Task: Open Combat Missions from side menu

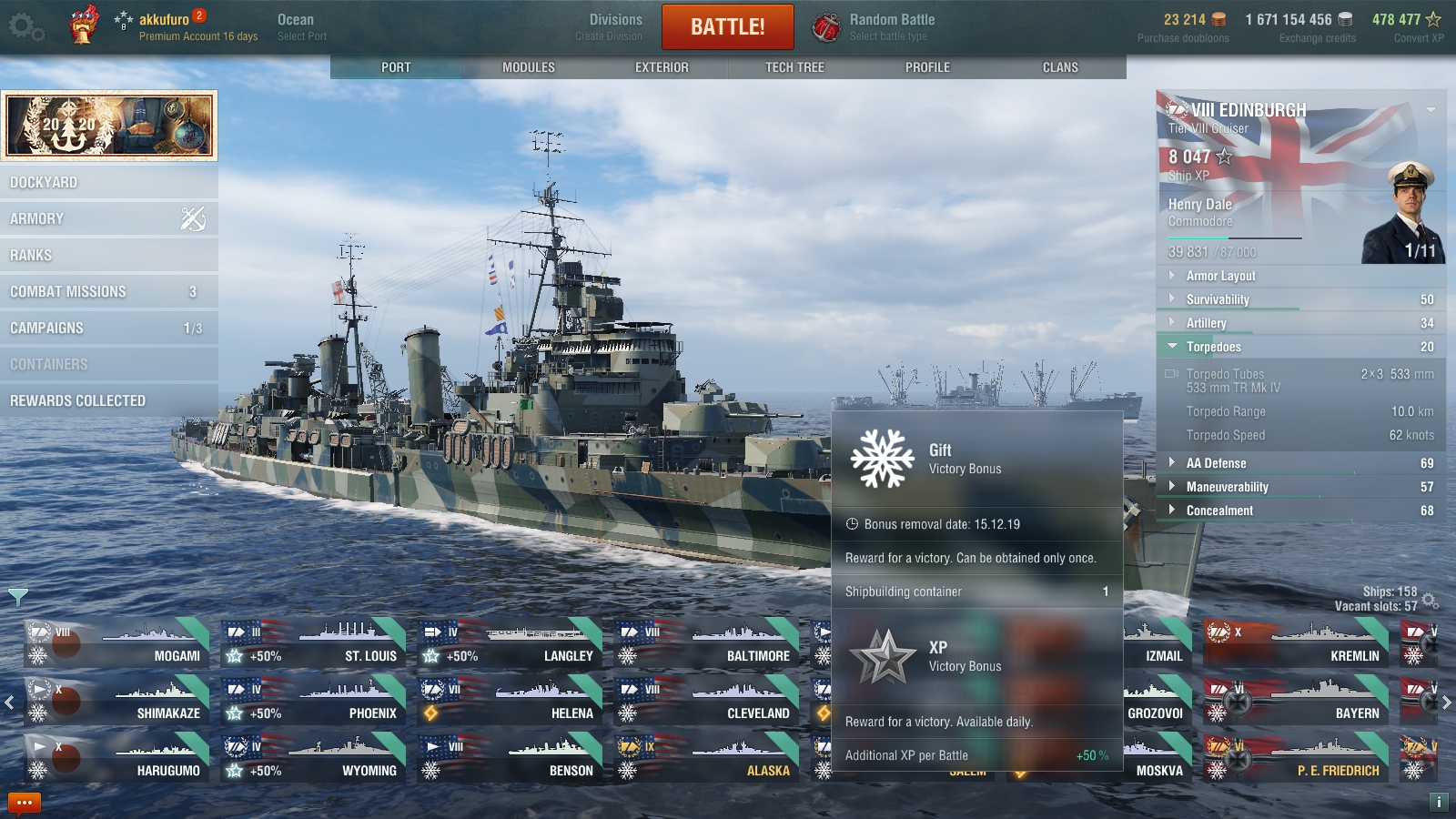Action: pos(109,291)
